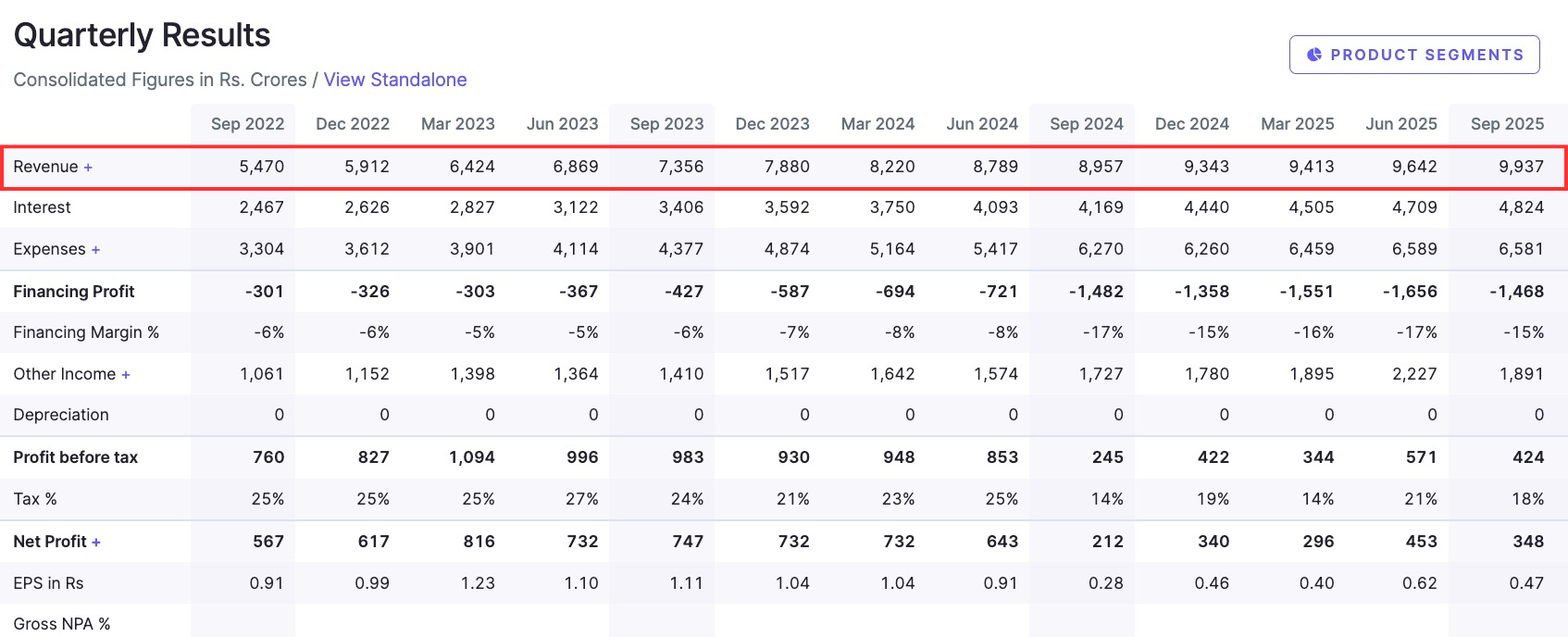Screen dimensions: 1568x637
Task: Expand the Net Profit details
Action: [x=99, y=542]
